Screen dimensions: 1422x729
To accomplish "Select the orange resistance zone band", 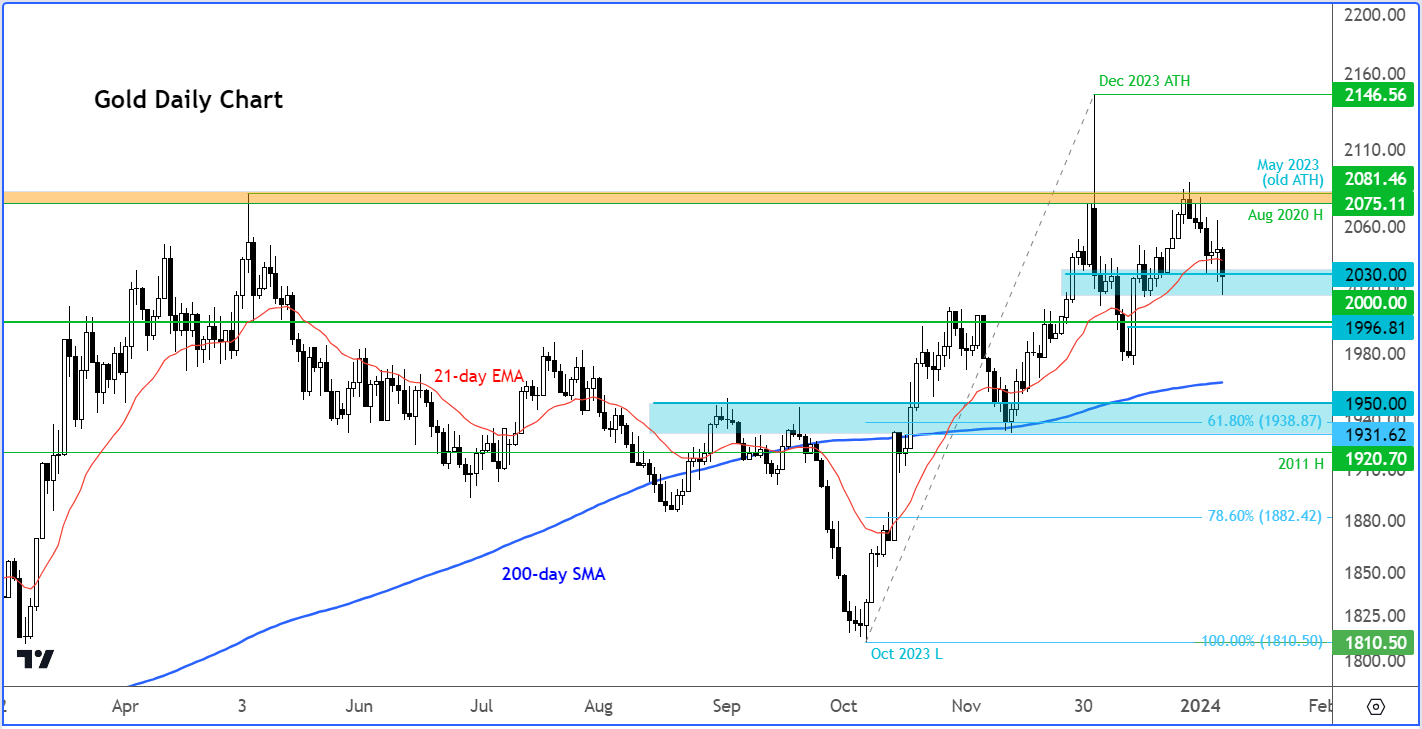I will [x=667, y=197].
